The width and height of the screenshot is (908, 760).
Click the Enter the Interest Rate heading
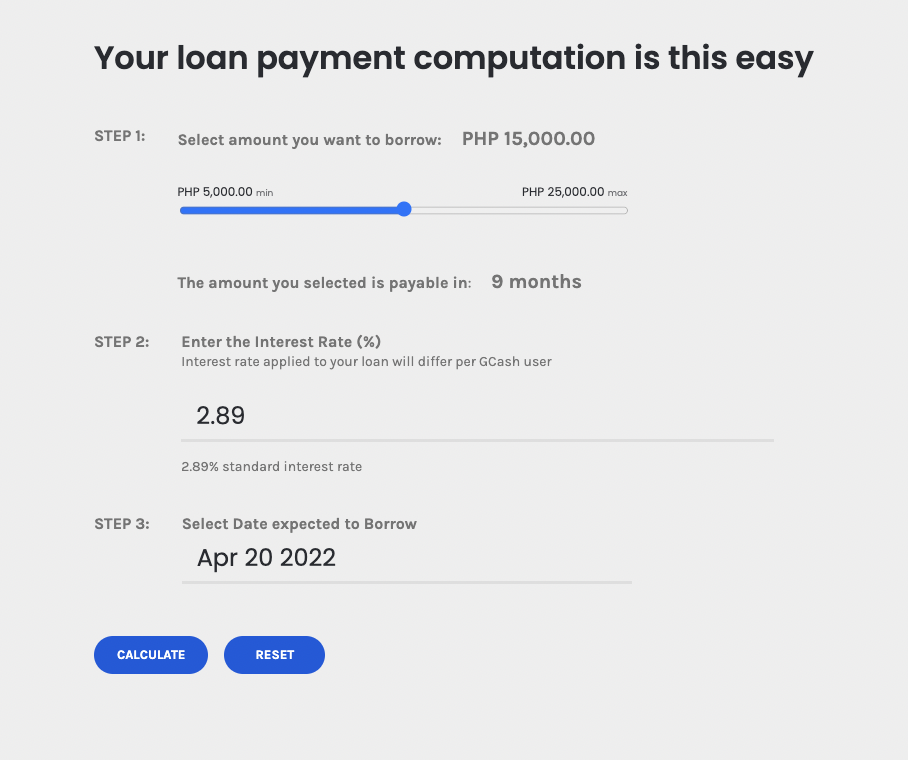280,340
